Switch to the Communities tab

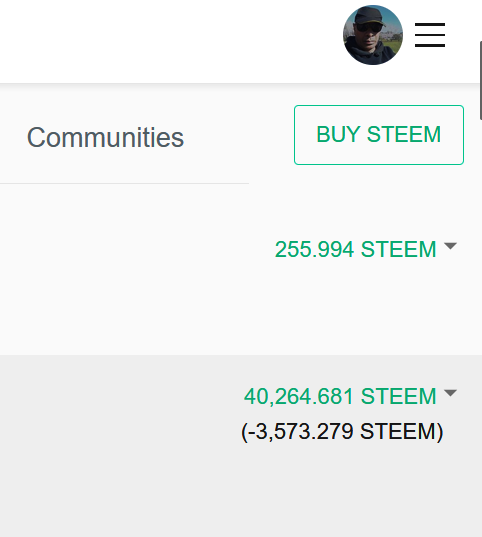(x=105, y=137)
